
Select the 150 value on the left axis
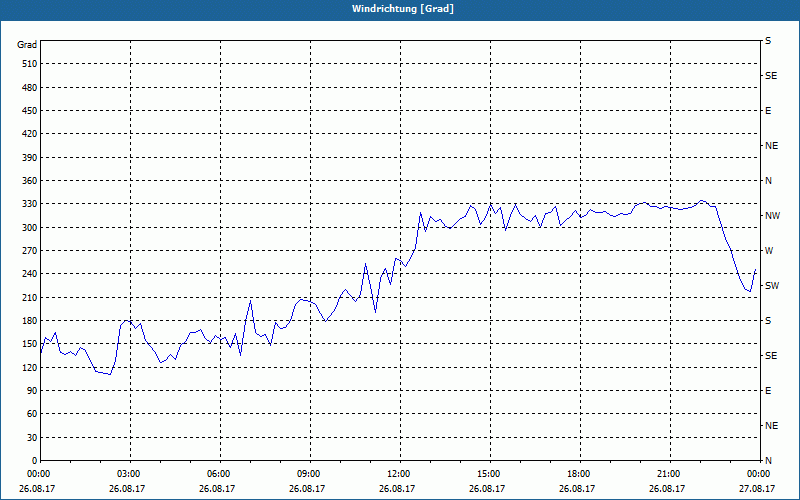[x=30, y=344]
